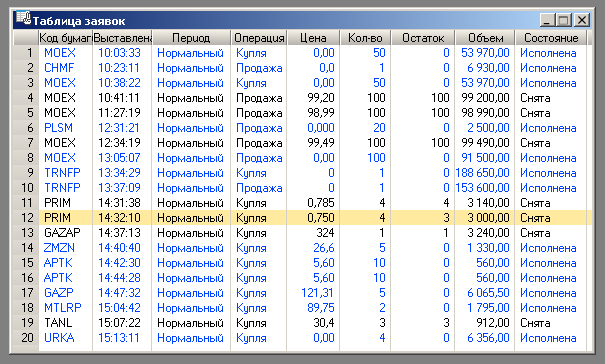Click the Объем column header
The height and width of the screenshot is (364, 605).
(485, 38)
